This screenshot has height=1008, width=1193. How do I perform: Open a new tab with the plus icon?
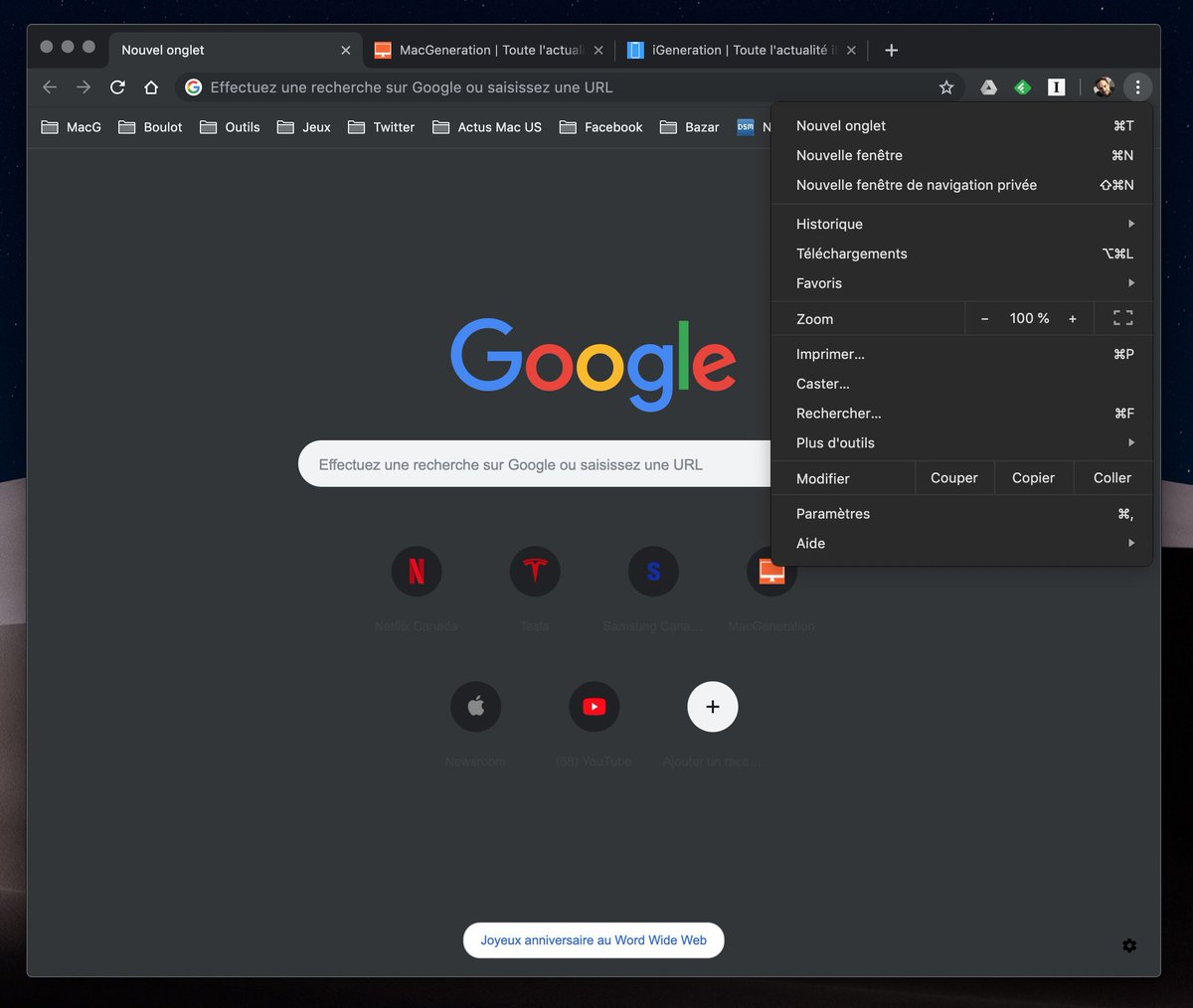pos(891,50)
